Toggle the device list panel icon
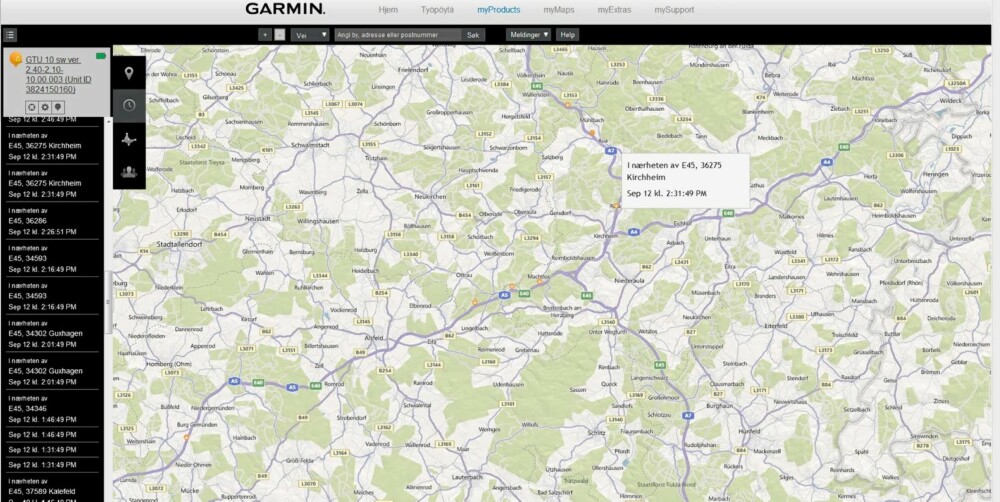Image resolution: width=1000 pixels, height=502 pixels. coord(10,35)
